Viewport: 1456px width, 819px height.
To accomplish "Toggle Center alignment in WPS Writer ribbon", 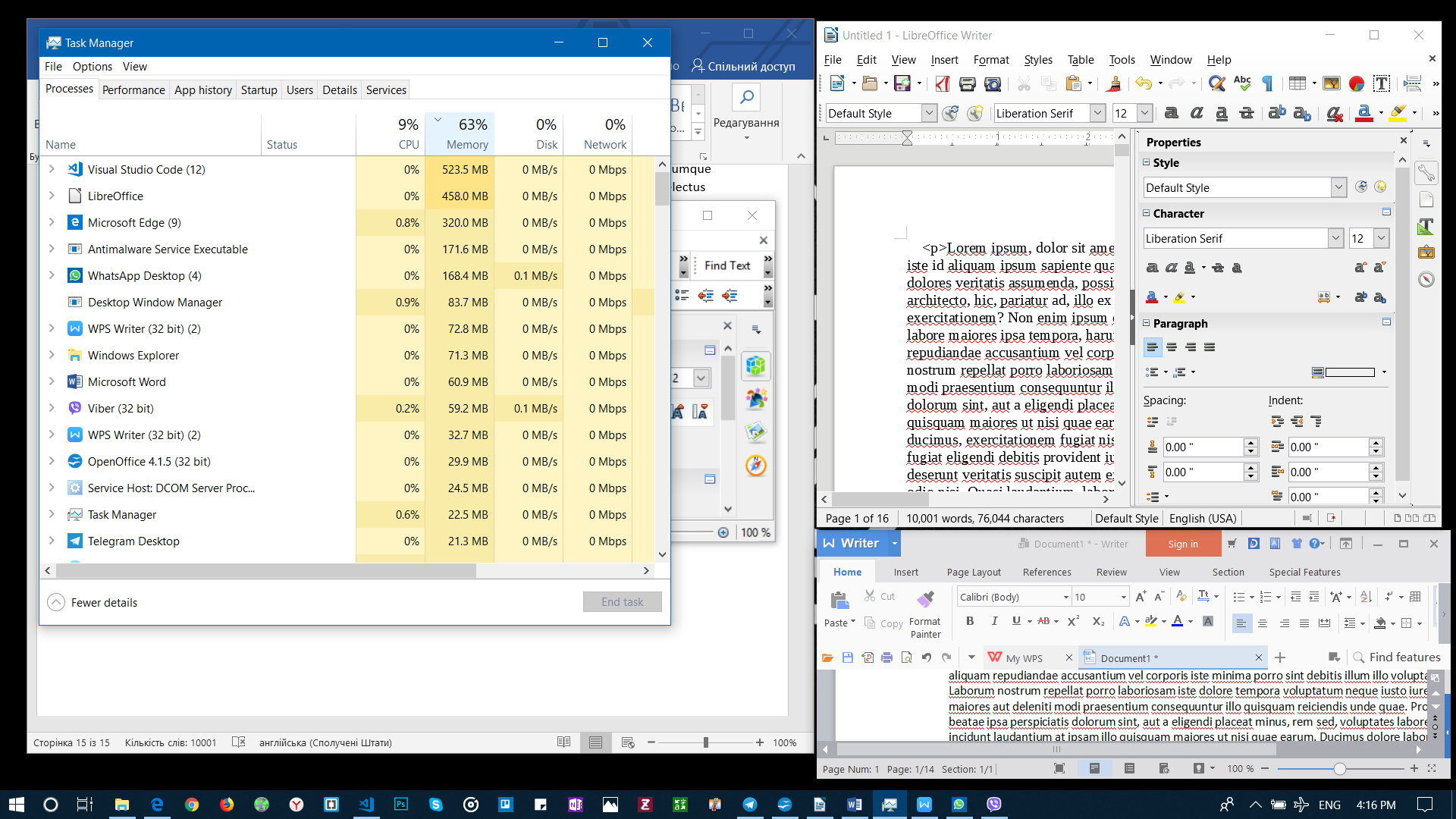I will (x=1263, y=623).
